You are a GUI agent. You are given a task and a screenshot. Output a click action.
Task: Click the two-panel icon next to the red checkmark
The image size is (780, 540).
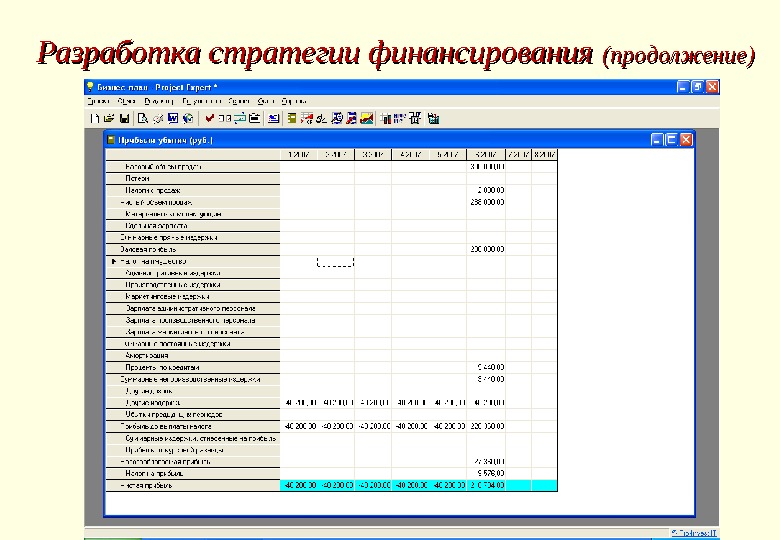point(225,118)
